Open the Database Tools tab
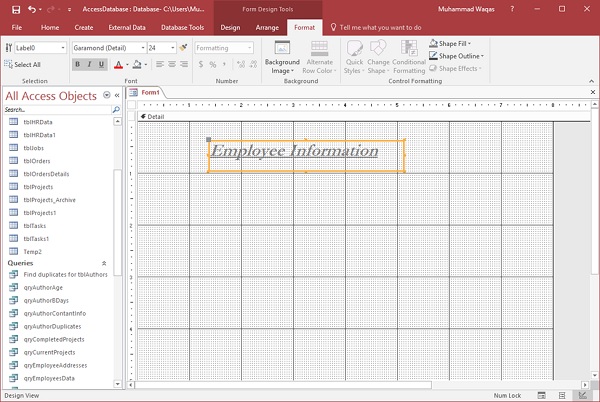 pyautogui.click(x=183, y=27)
